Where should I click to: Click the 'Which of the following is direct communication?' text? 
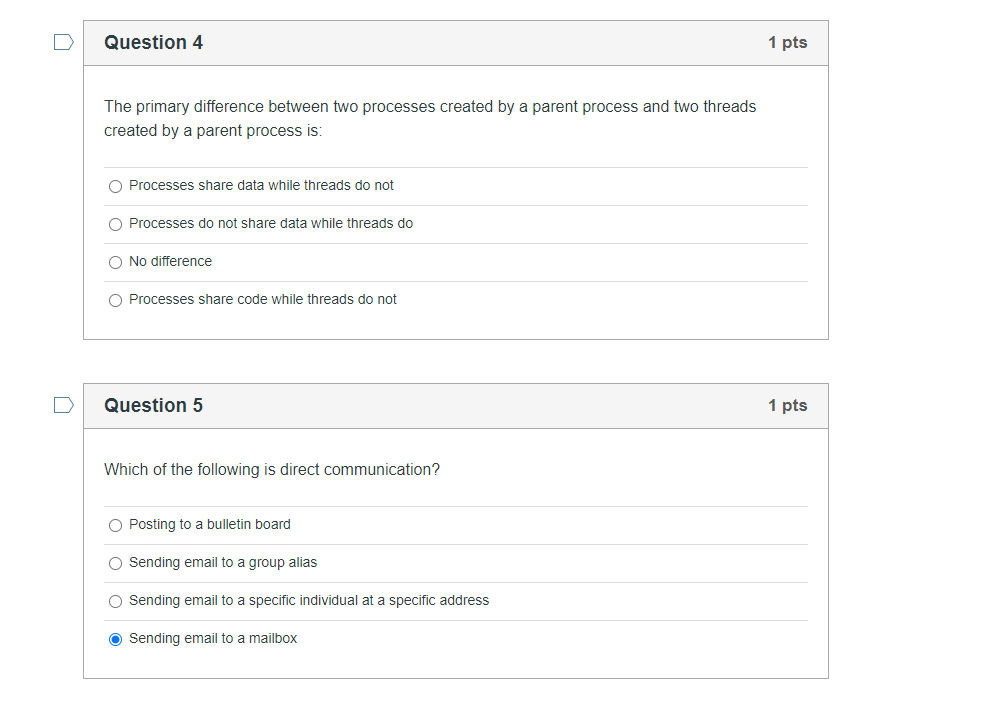[271, 470]
